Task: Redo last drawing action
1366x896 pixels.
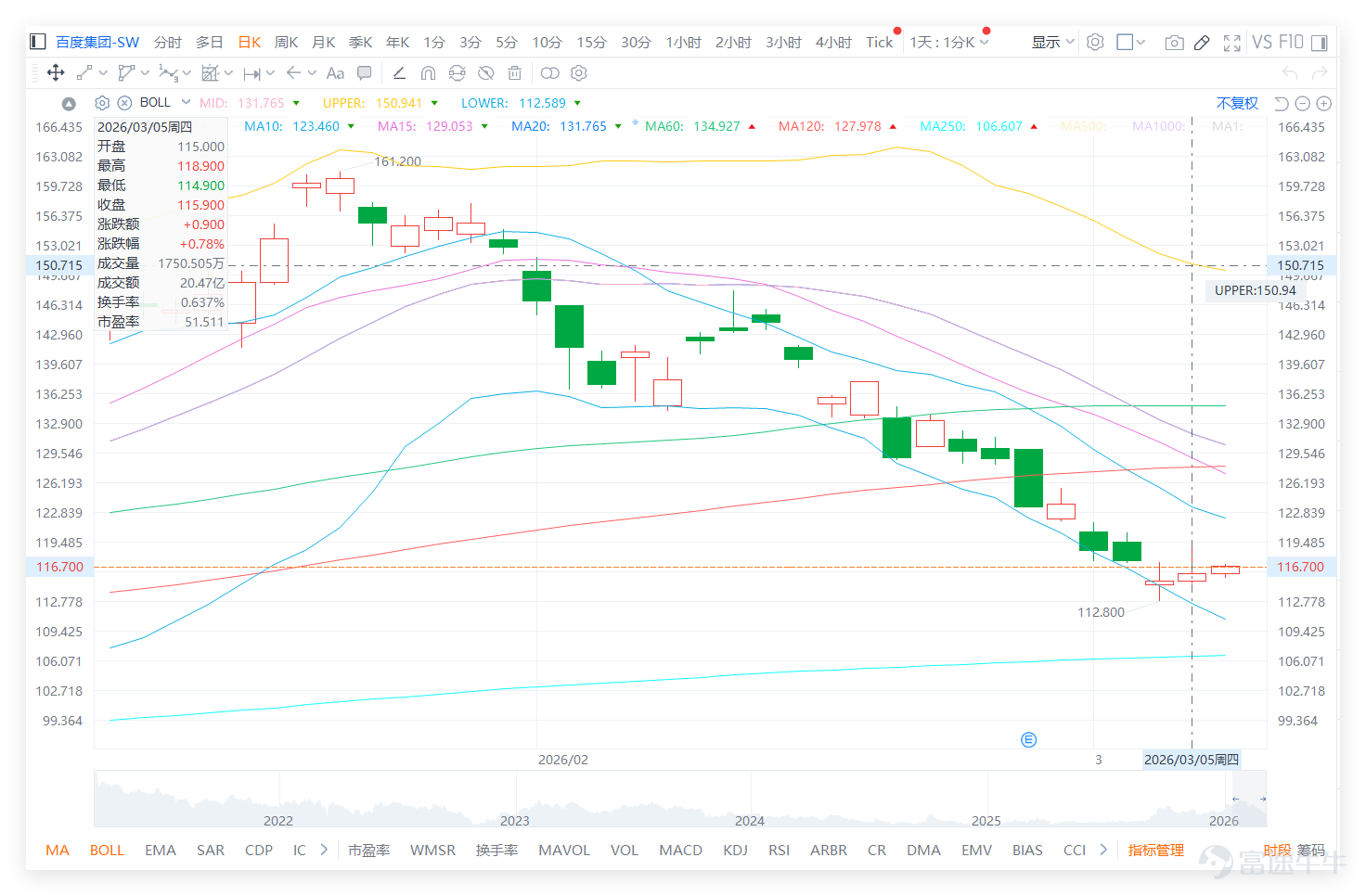Action: click(1320, 73)
